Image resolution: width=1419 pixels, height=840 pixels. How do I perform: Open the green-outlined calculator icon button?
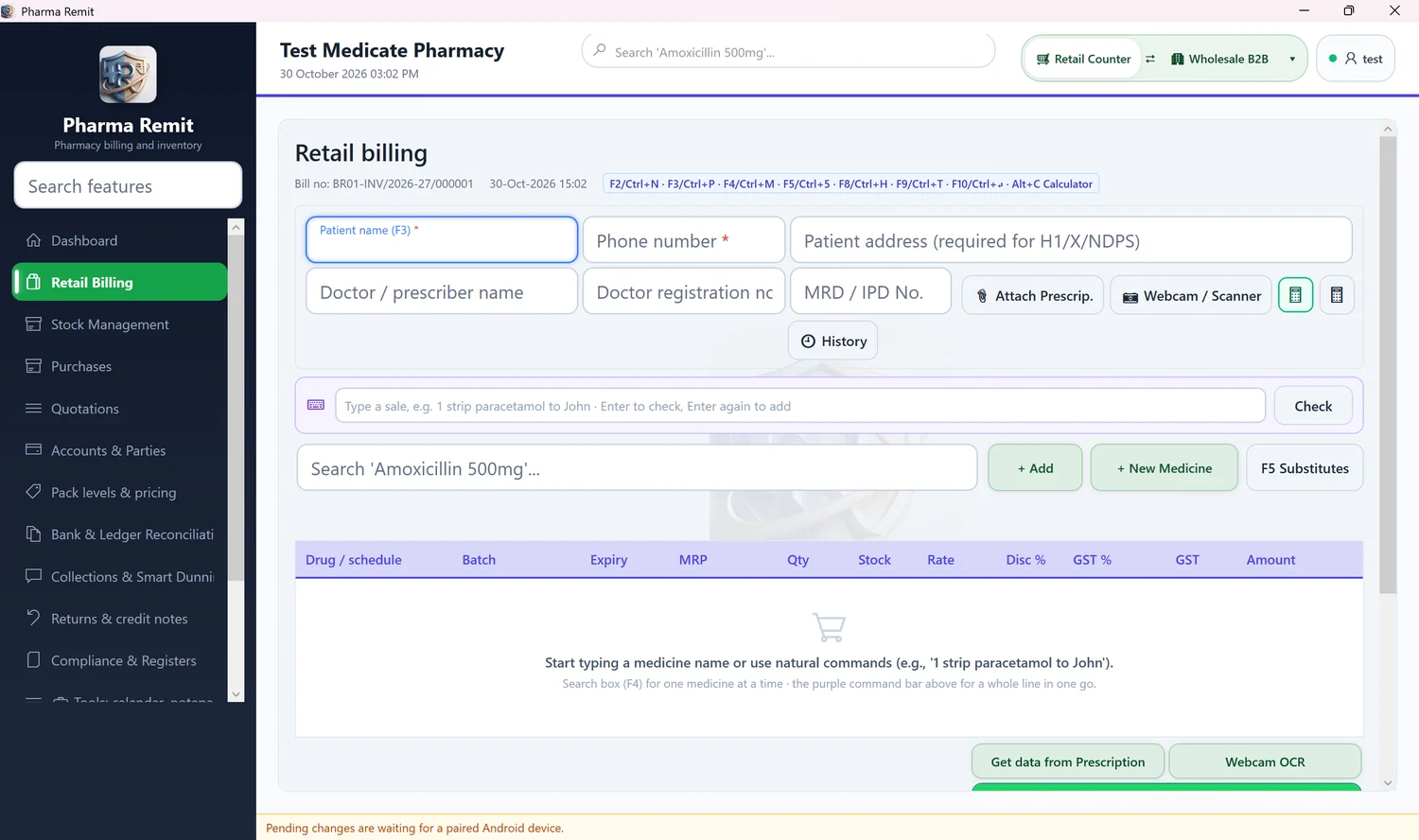tap(1295, 295)
